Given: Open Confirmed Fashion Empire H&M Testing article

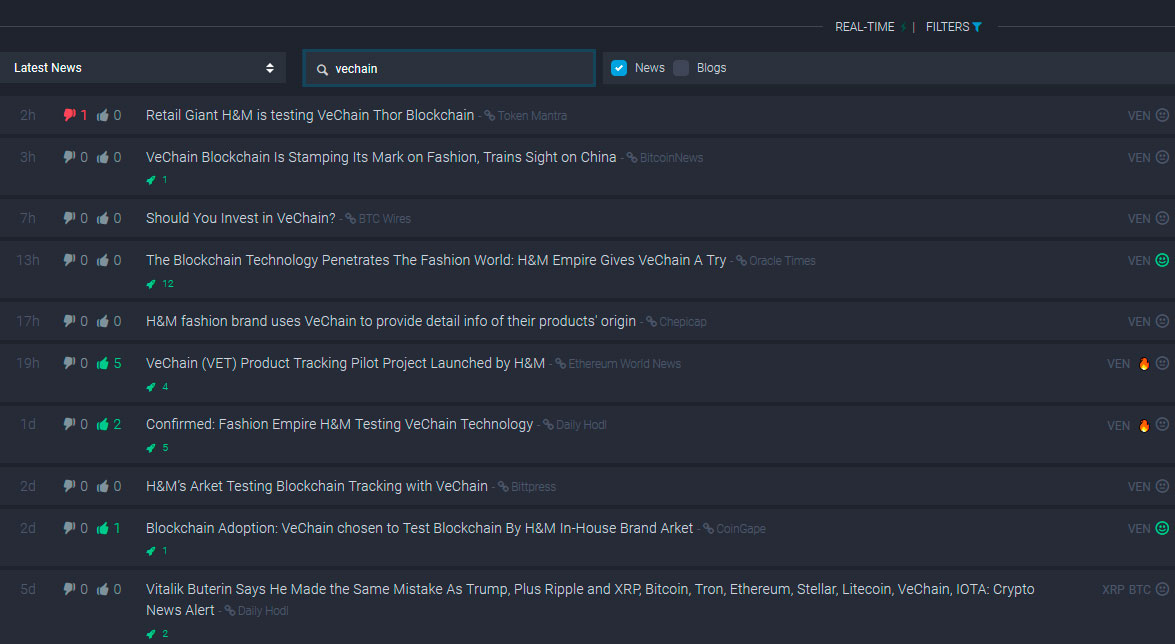Looking at the screenshot, I should click(339, 424).
